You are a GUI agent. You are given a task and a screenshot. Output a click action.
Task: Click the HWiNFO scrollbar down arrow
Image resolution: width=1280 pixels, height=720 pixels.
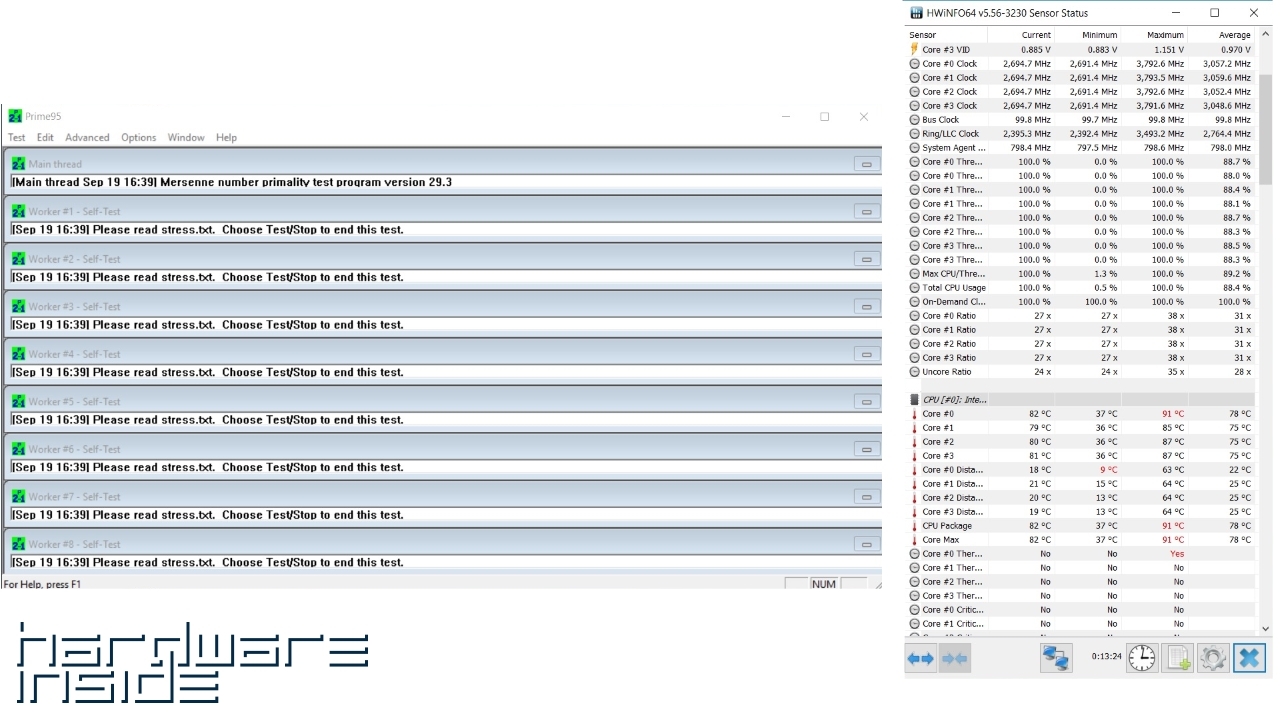[1265, 628]
